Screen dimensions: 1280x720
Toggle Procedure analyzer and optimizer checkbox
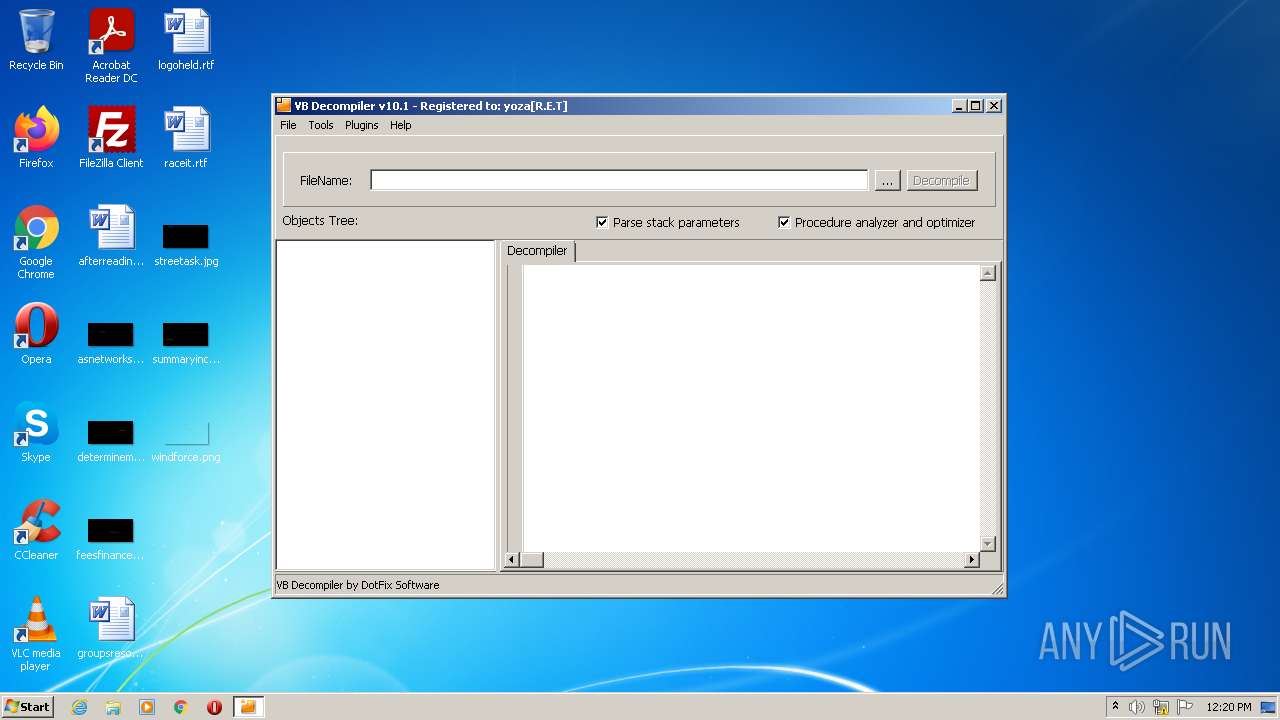pyautogui.click(x=784, y=222)
